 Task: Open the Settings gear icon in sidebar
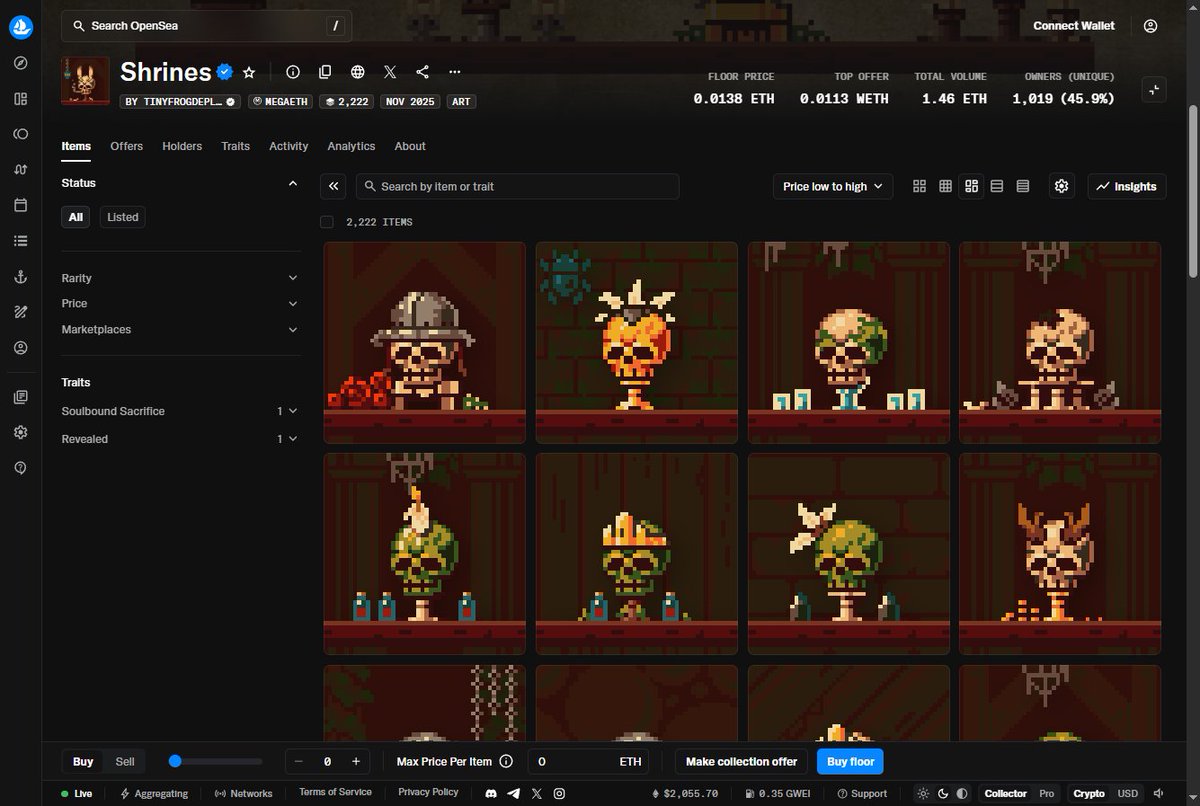click(x=21, y=433)
